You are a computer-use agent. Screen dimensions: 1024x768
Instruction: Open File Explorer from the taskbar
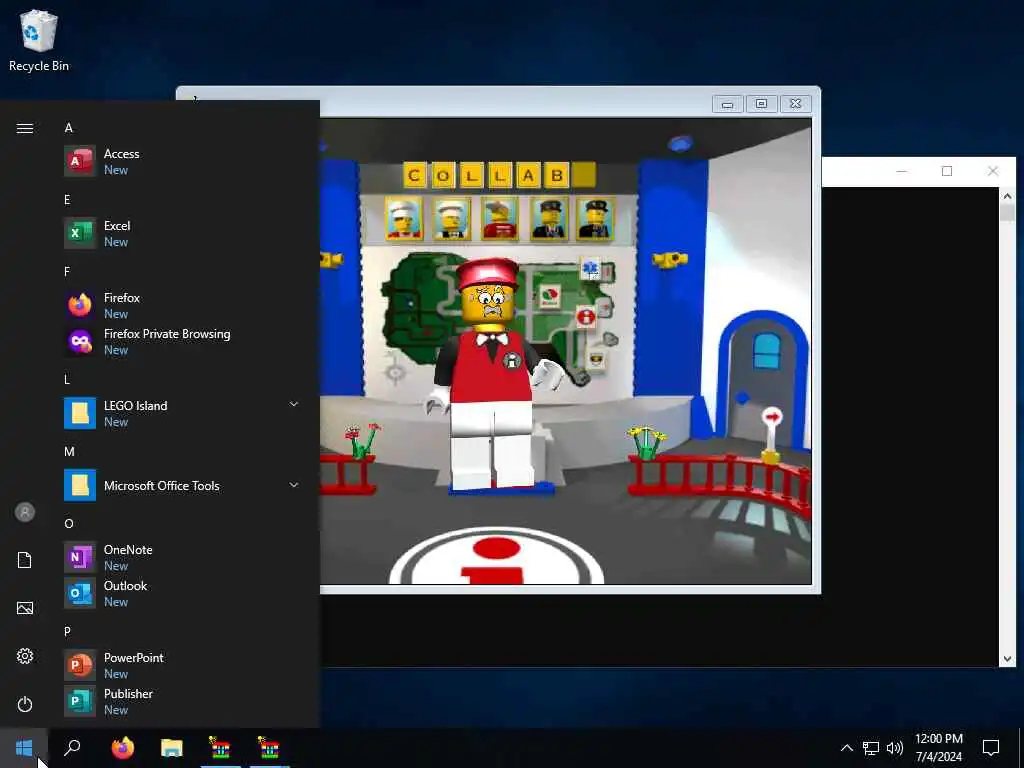(x=172, y=748)
